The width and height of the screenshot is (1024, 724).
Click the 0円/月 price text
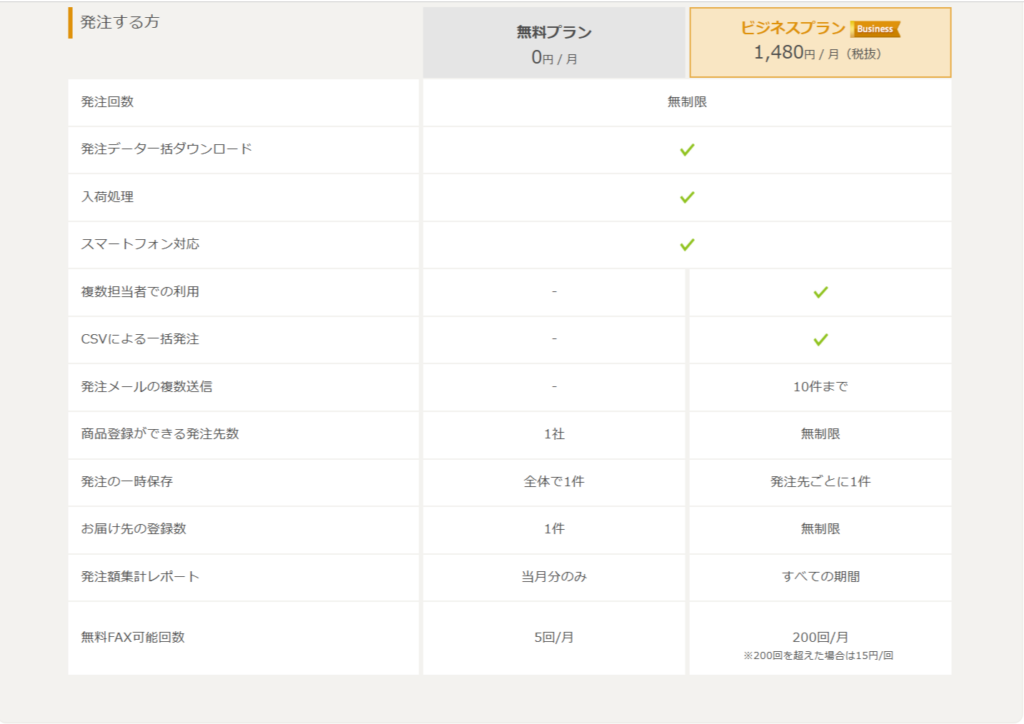coord(554,58)
